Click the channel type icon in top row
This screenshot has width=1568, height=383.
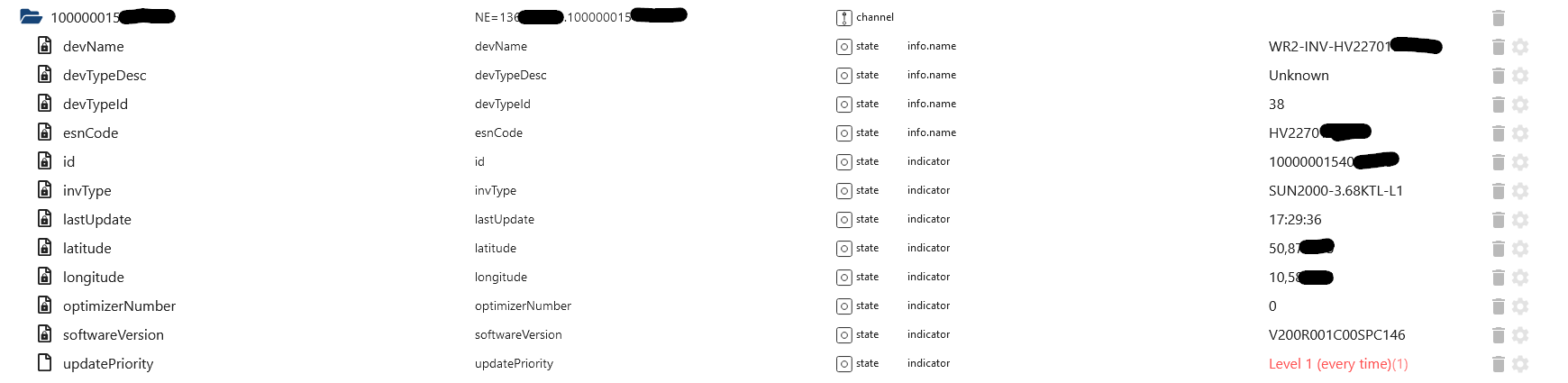click(x=844, y=18)
